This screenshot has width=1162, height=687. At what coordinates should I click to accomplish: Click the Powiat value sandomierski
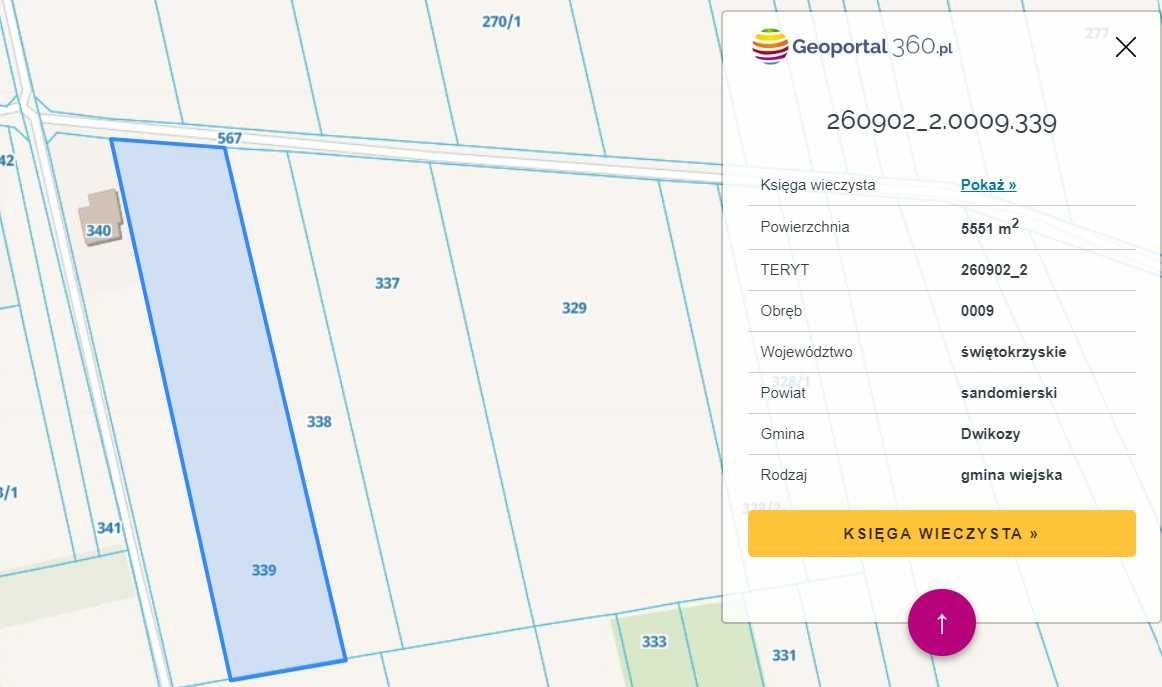[x=1008, y=393]
